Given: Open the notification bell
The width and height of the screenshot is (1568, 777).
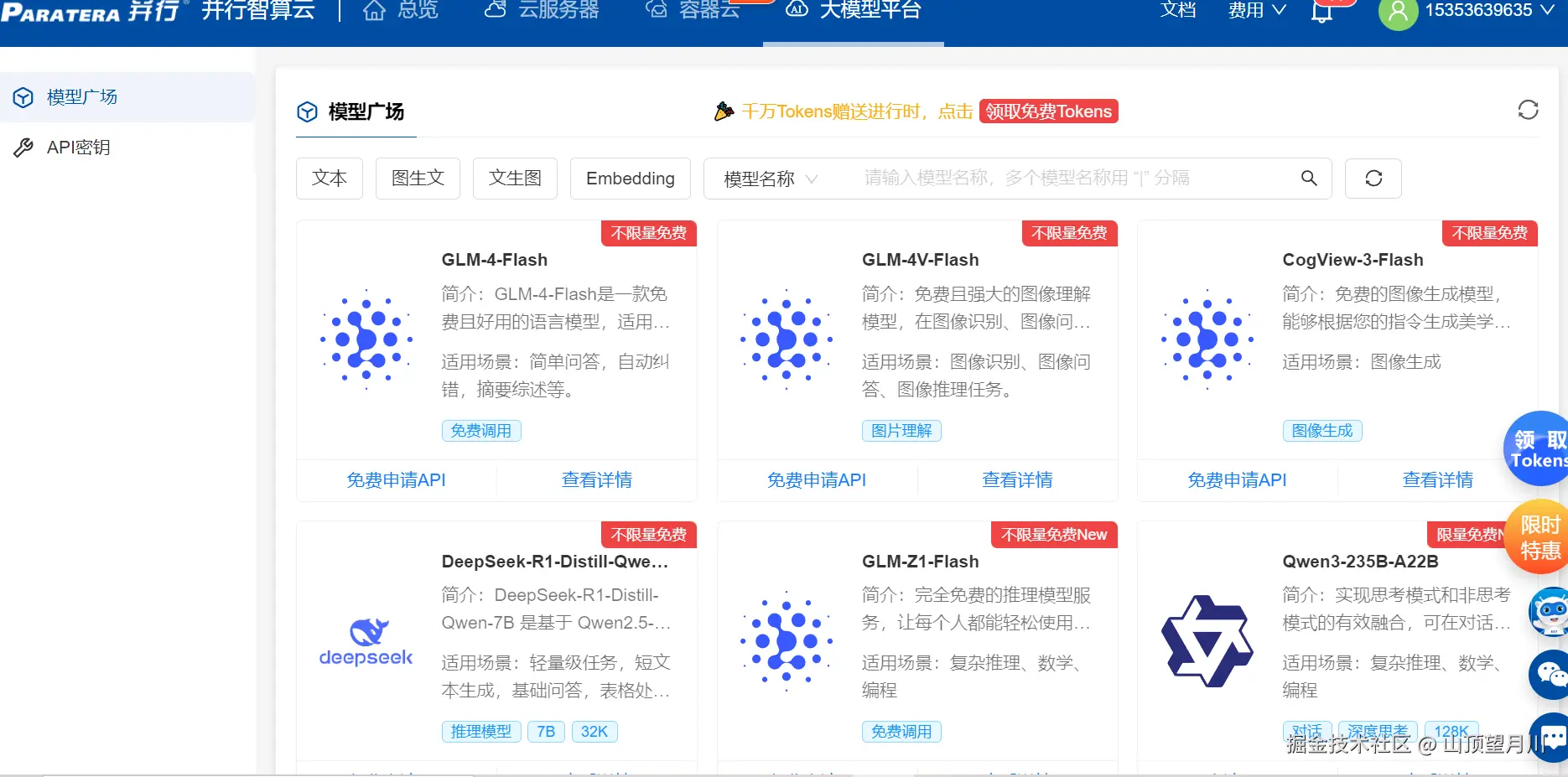Looking at the screenshot, I should click(x=1322, y=12).
